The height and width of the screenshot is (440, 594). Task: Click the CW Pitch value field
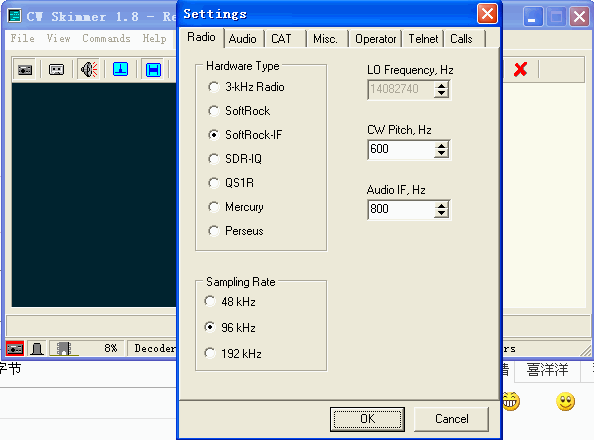pyautogui.click(x=401, y=149)
